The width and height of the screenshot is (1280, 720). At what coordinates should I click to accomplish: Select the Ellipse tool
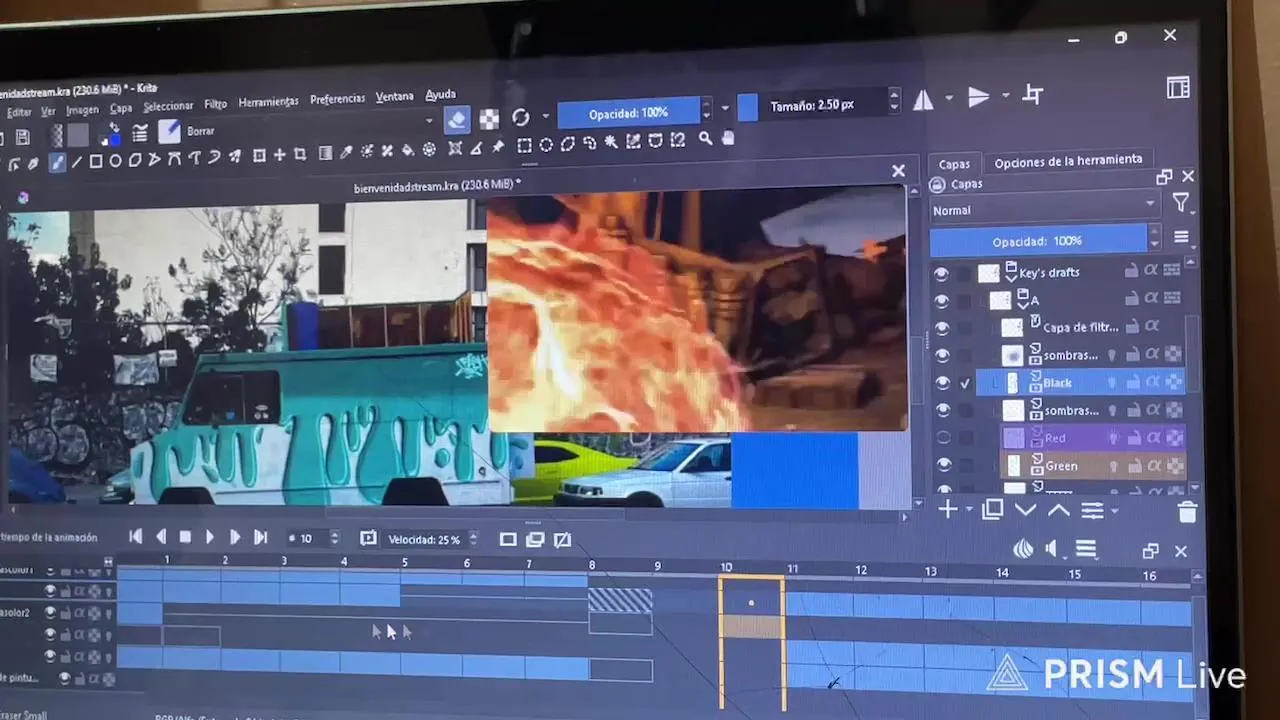coord(115,160)
